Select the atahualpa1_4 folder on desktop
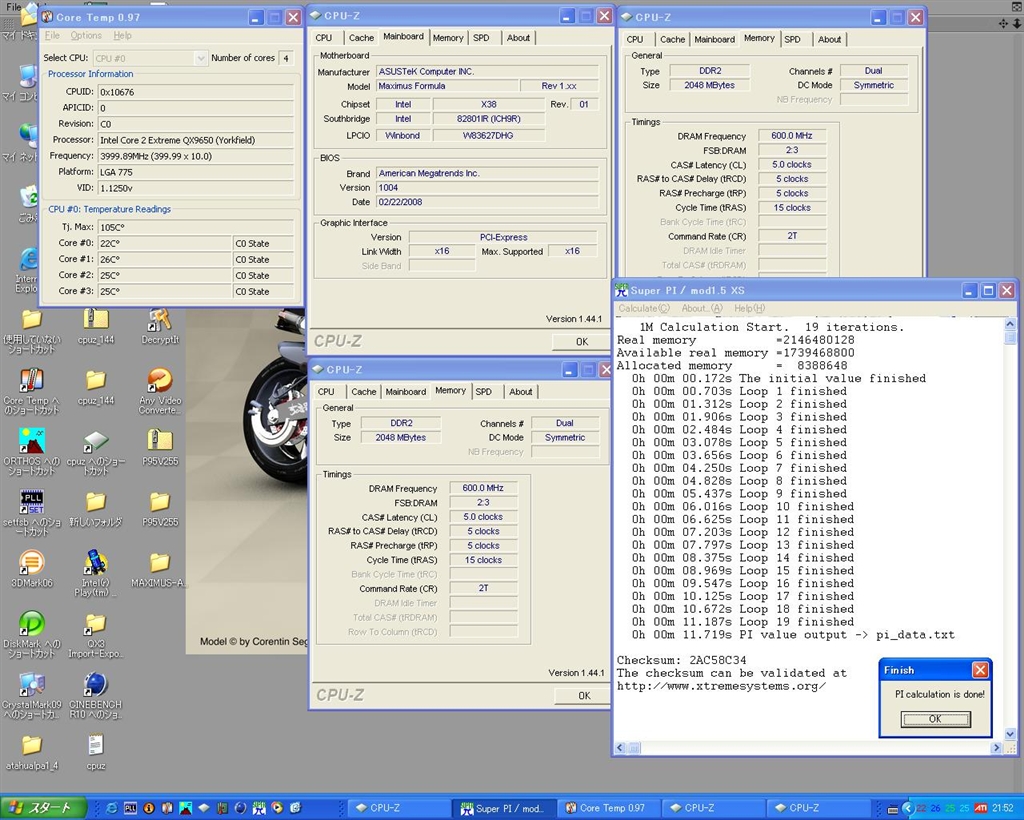The height and width of the screenshot is (820, 1024). (x=31, y=746)
